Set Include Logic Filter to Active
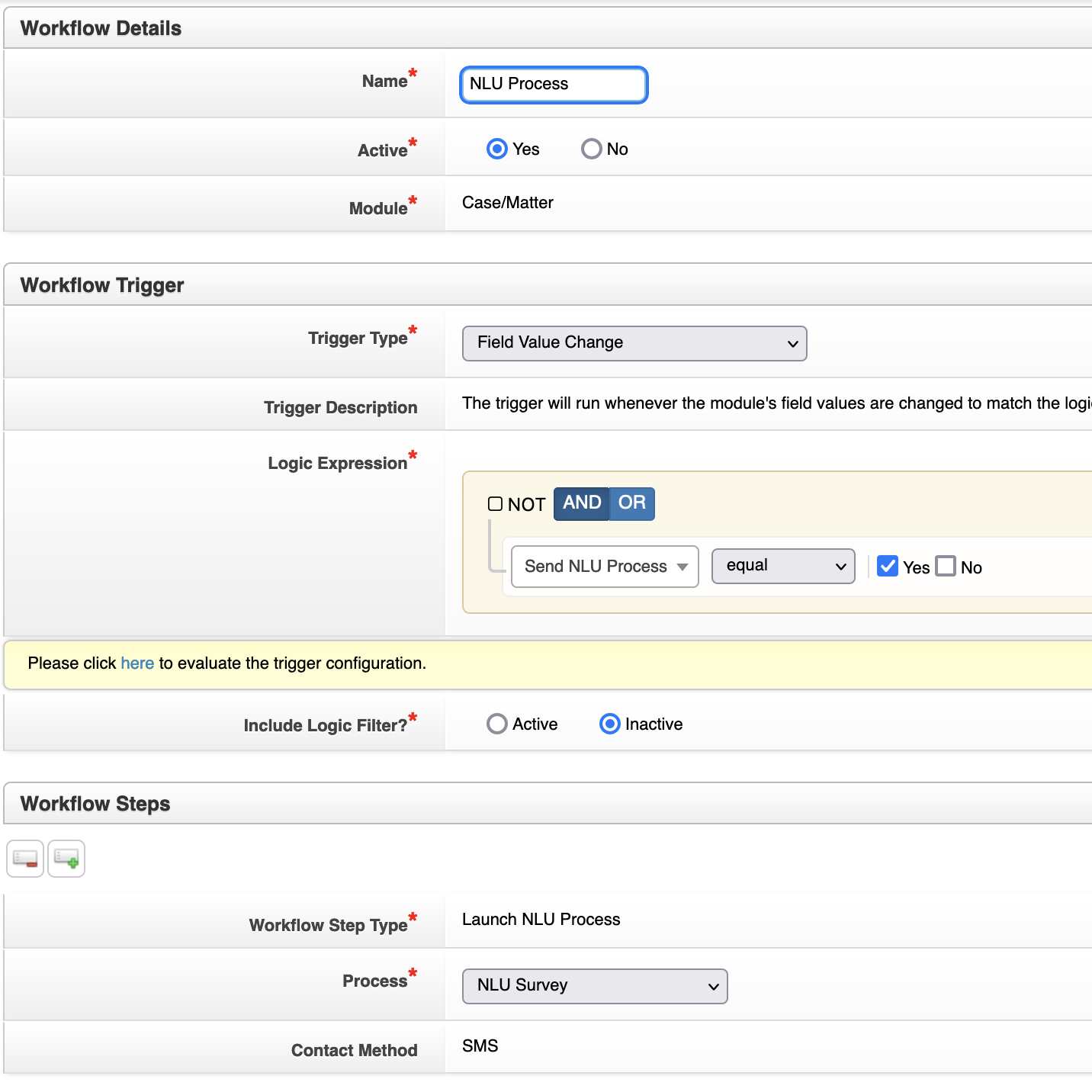This screenshot has height=1092, width=1092. [497, 724]
